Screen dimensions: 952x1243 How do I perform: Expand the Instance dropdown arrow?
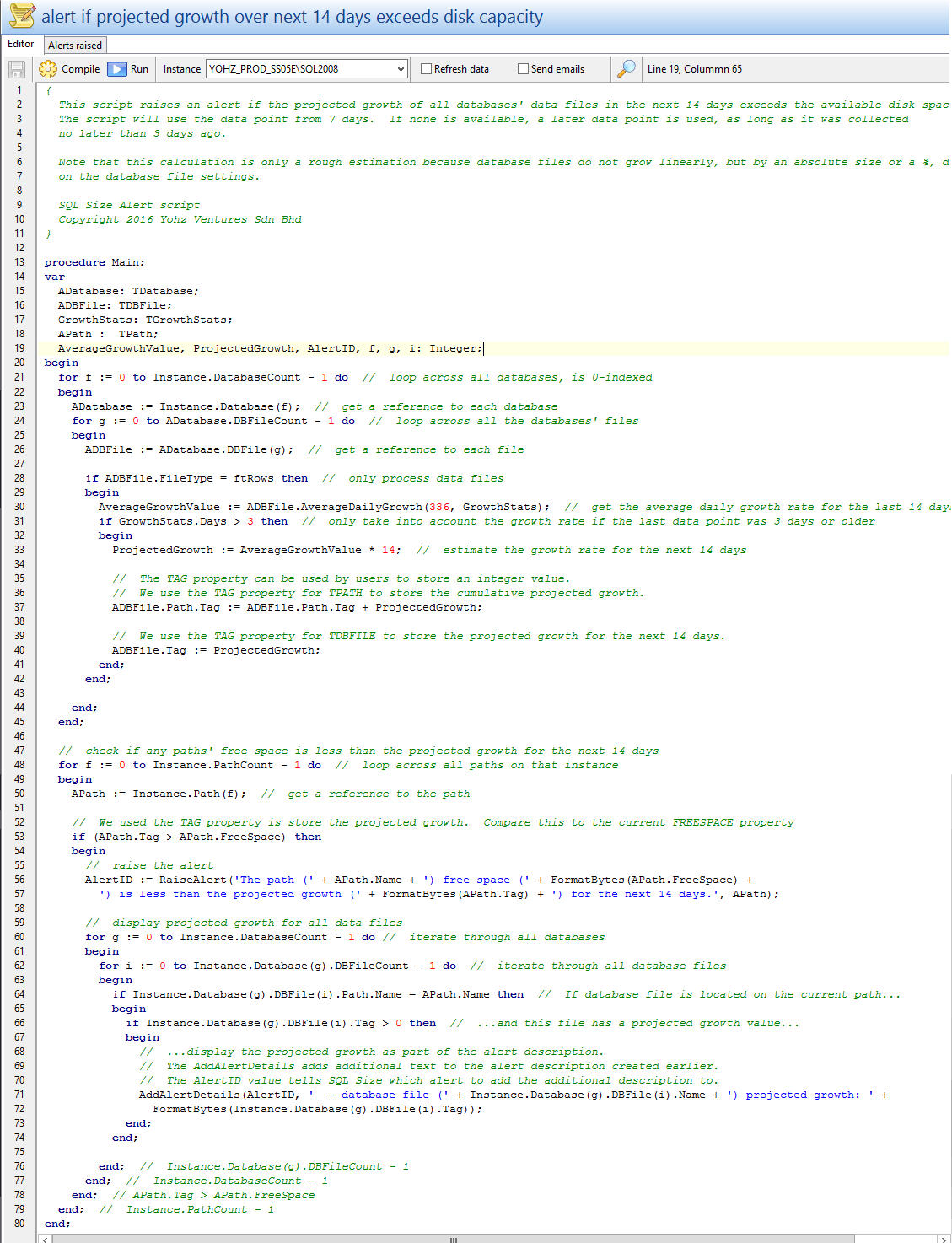[401, 69]
